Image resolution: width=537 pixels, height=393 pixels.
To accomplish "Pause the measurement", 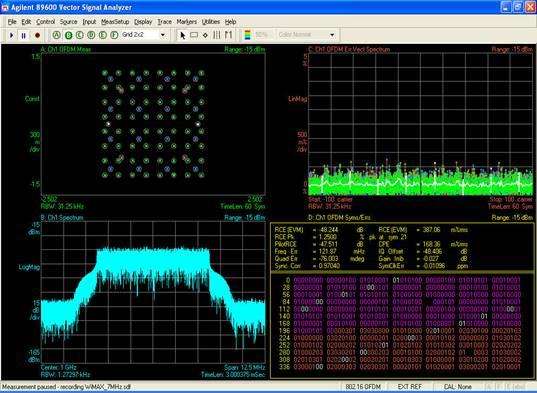I will coord(24,35).
